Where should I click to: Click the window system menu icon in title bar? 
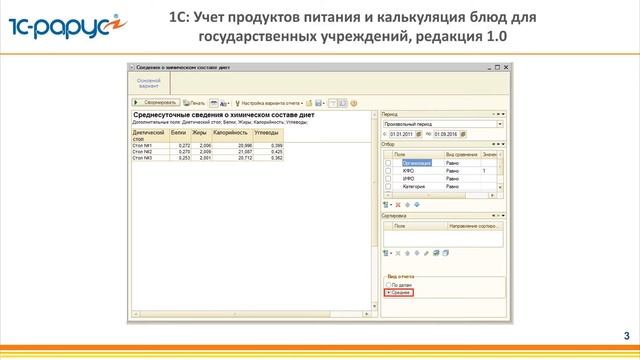[x=132, y=67]
